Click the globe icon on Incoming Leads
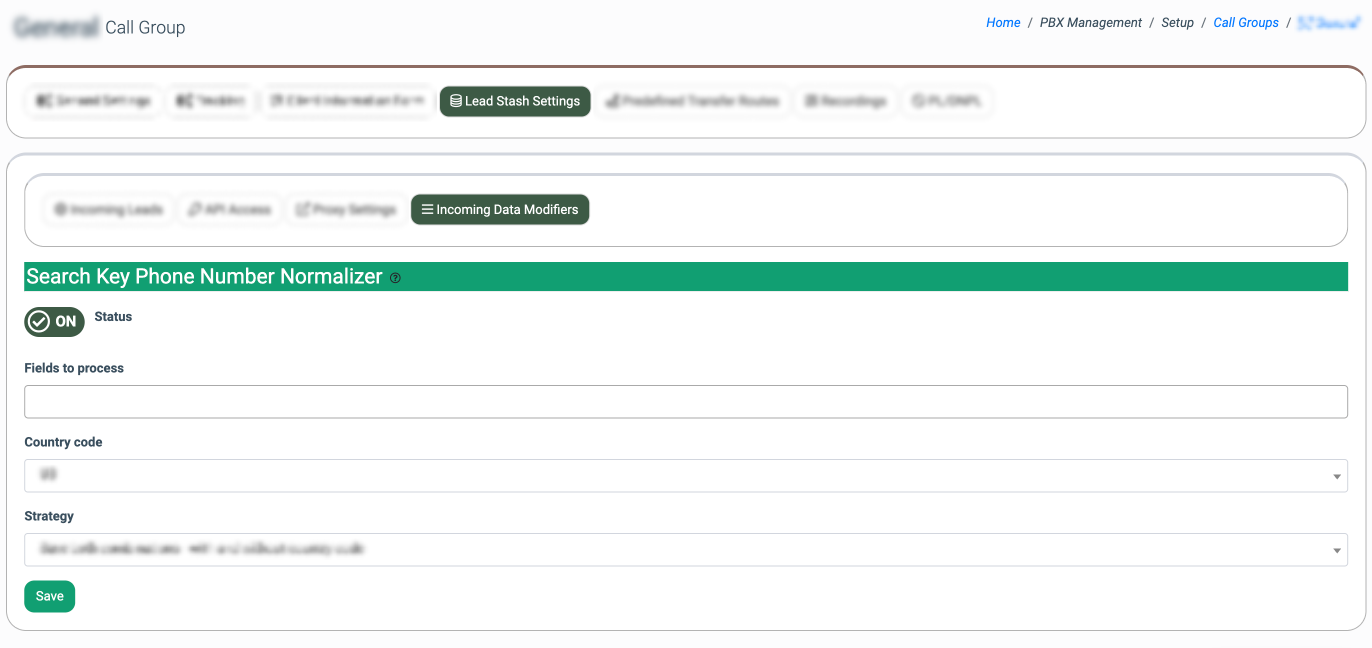1372x648 pixels. click(x=60, y=210)
